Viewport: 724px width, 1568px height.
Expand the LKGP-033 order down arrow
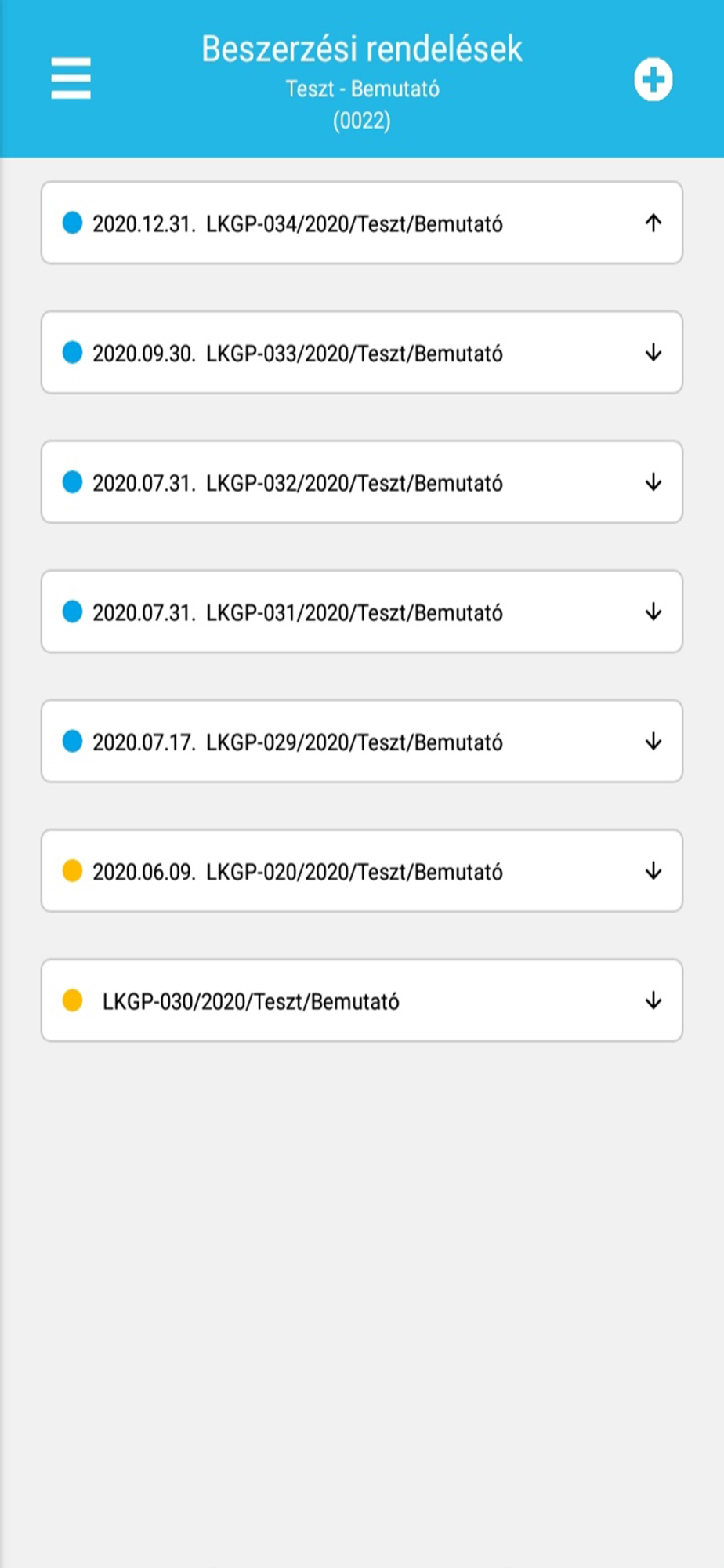pos(653,353)
